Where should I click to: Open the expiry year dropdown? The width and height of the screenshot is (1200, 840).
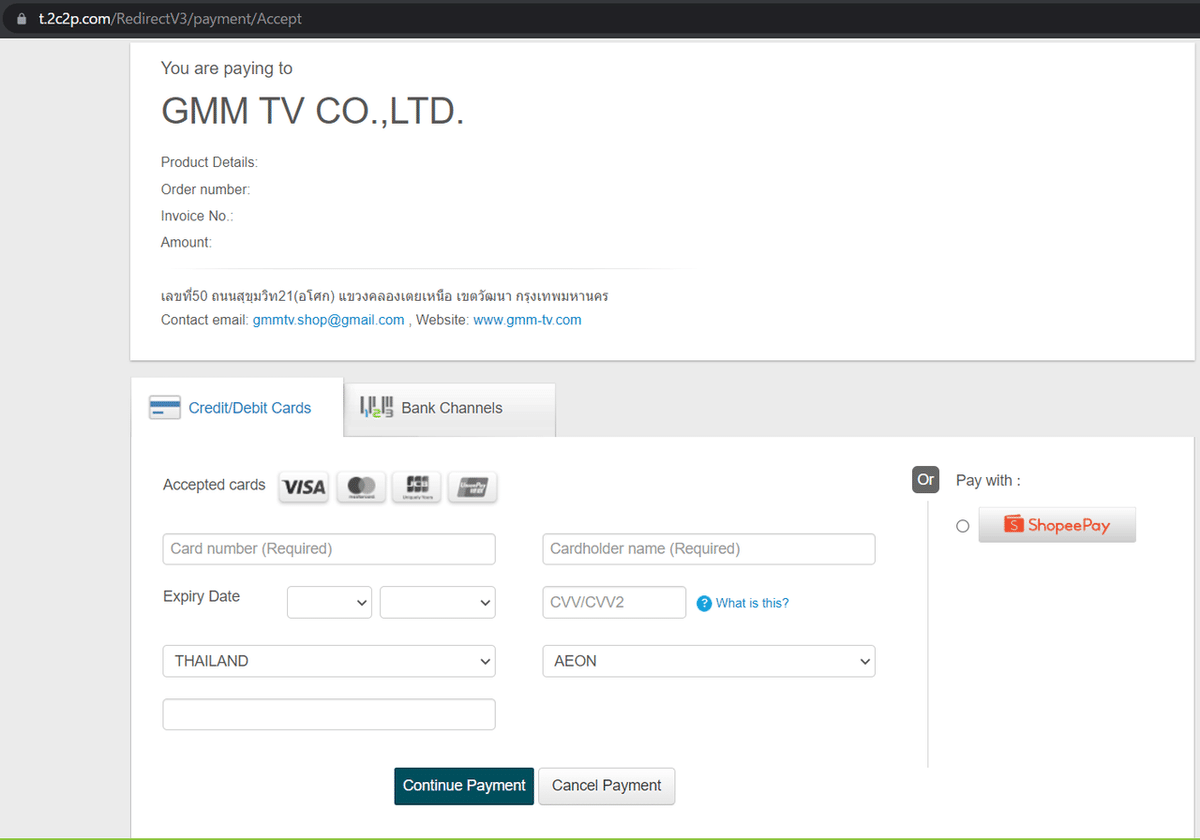coord(438,603)
